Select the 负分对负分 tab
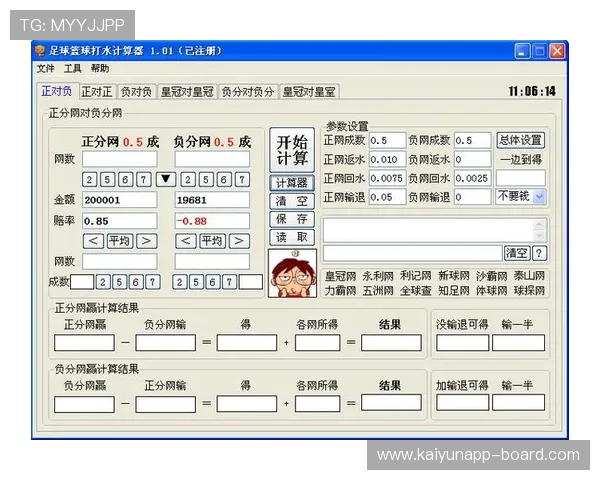The width and height of the screenshot is (600, 480). pyautogui.click(x=247, y=92)
